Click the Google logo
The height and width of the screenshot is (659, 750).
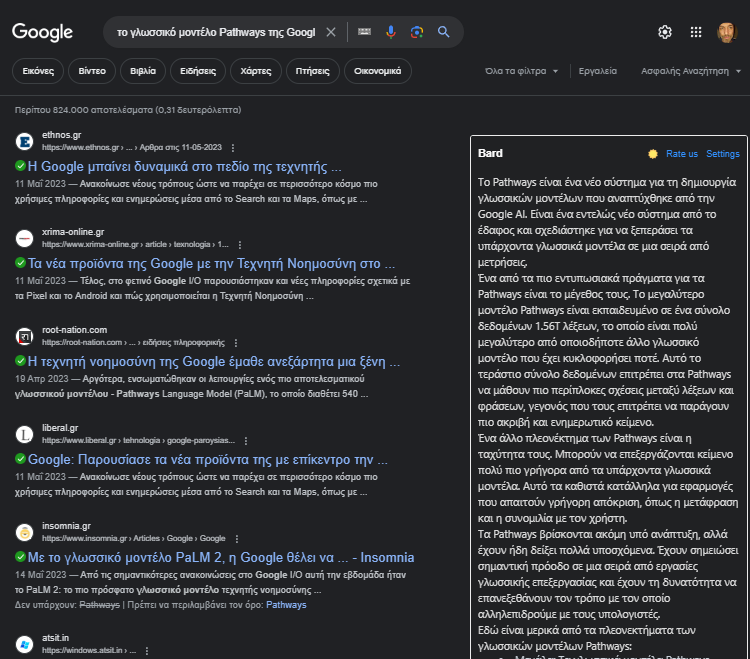(x=42, y=32)
